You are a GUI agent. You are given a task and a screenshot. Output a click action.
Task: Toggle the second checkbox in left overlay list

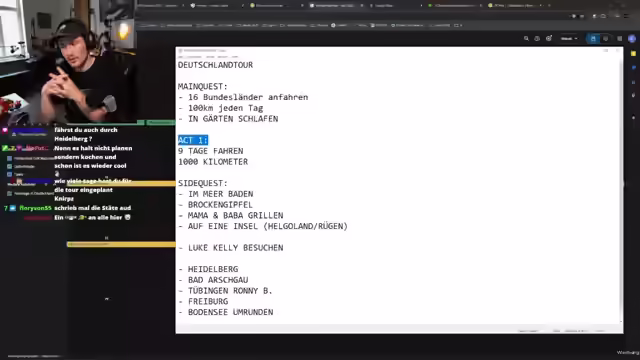(9, 166)
